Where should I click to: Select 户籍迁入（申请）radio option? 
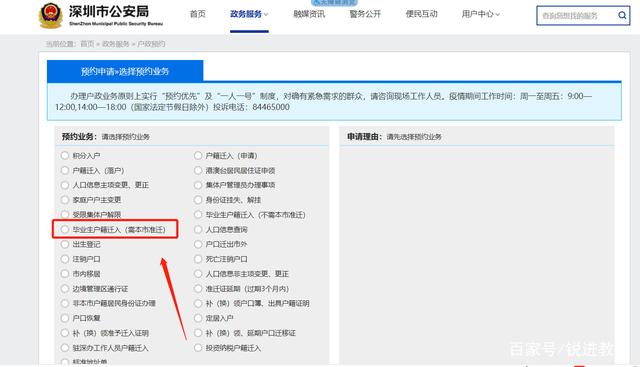coord(198,156)
